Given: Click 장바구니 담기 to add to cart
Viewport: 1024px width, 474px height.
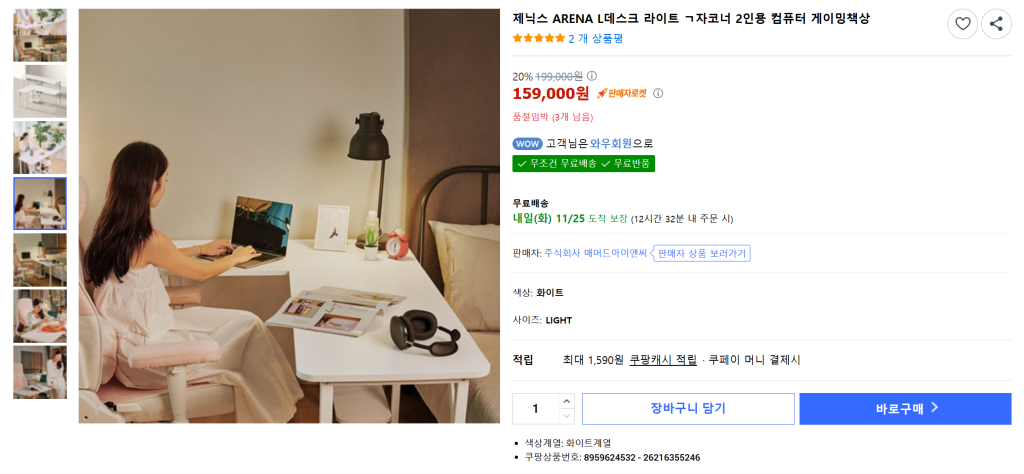Looking at the screenshot, I should click(688, 409).
